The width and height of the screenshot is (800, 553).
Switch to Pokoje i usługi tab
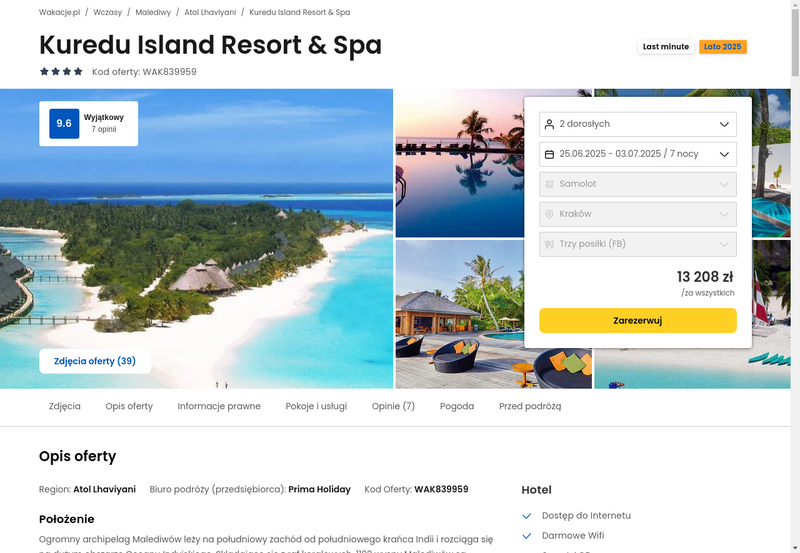(x=316, y=406)
